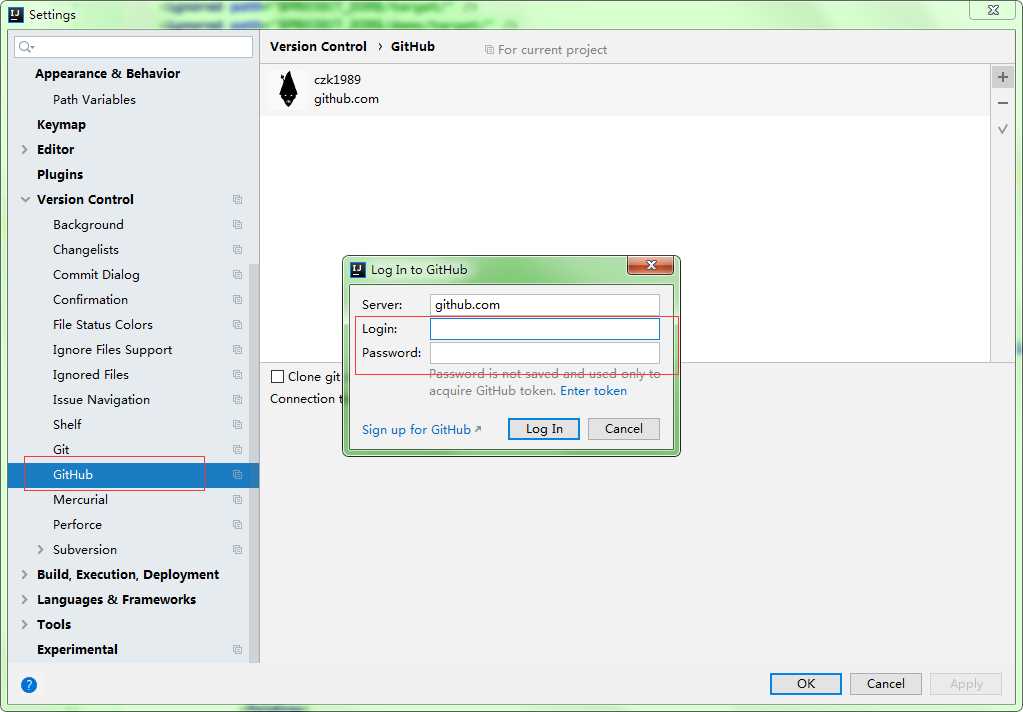The height and width of the screenshot is (712, 1023).
Task: Click the Log In button
Action: 543,429
